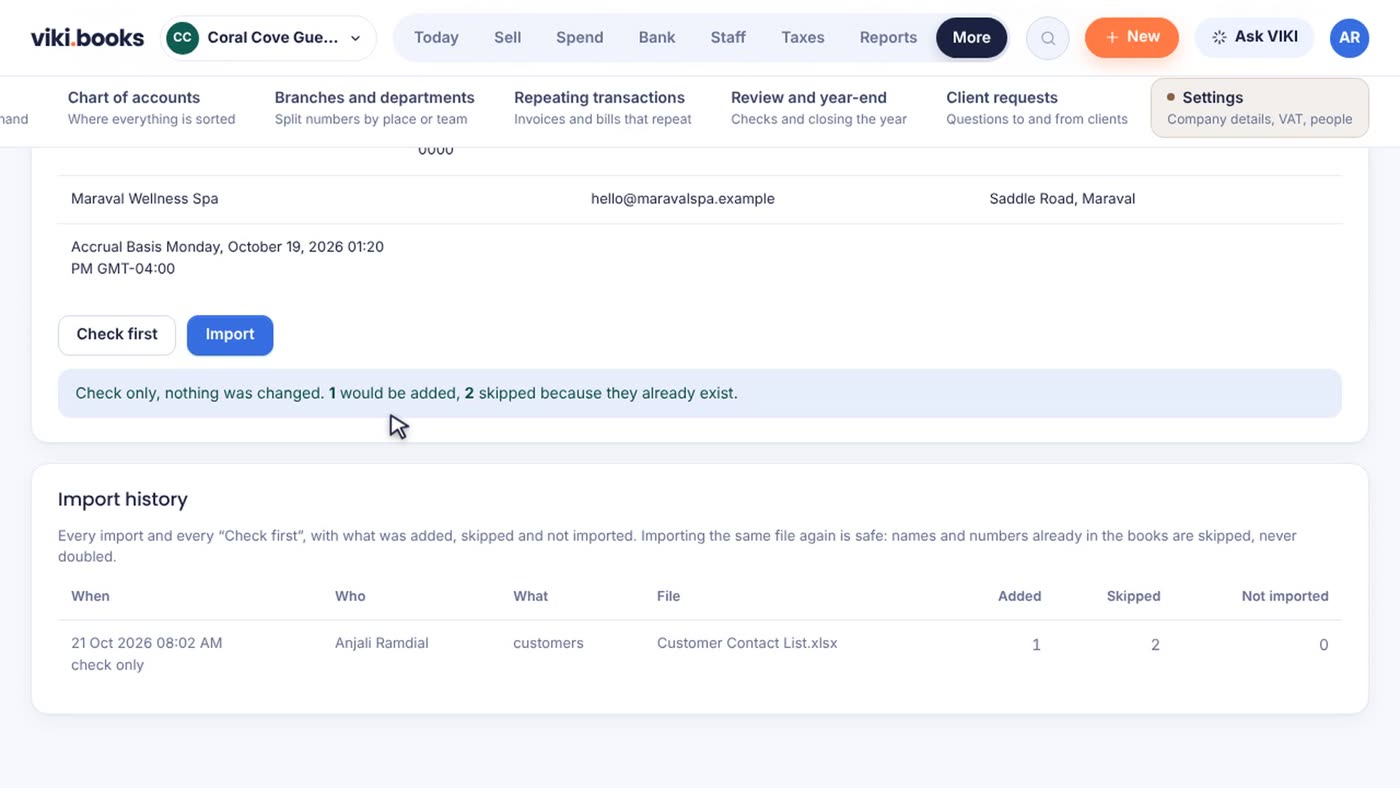
Task: Open the Today tab
Action: point(436,38)
